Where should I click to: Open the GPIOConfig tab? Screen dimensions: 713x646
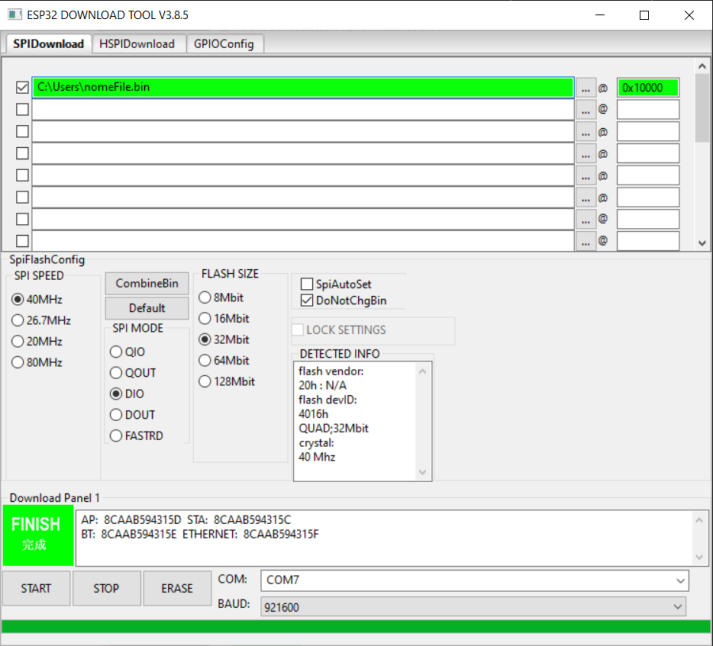pyautogui.click(x=223, y=44)
